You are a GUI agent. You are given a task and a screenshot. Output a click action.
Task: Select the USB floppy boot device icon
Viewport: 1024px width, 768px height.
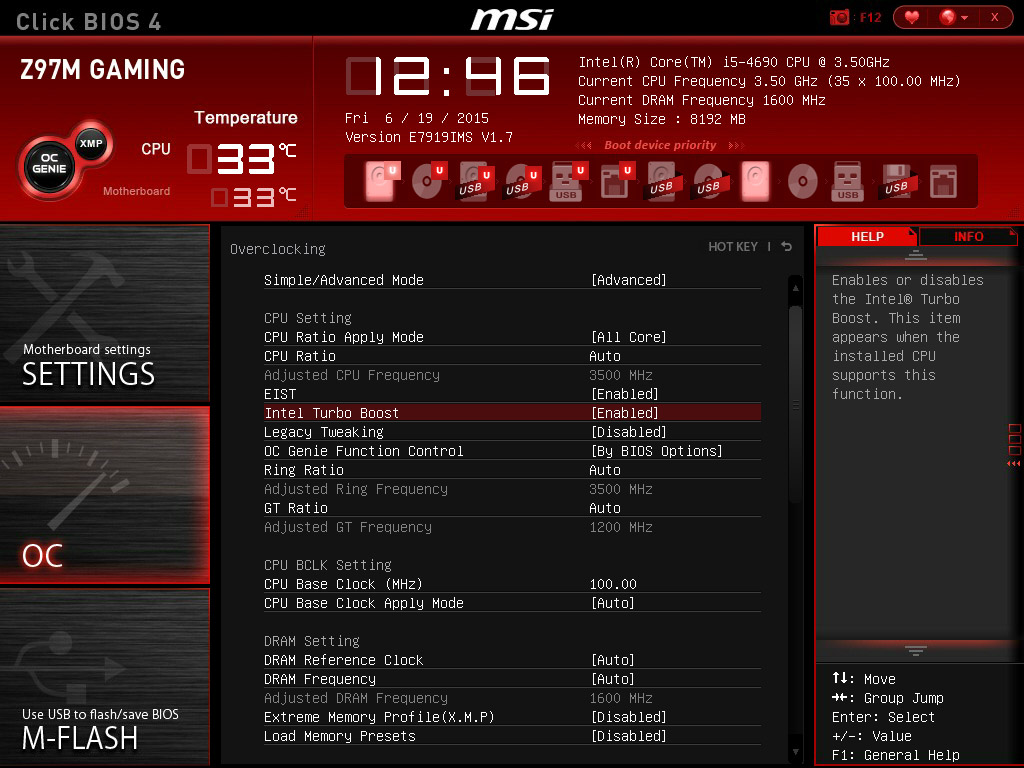[896, 181]
